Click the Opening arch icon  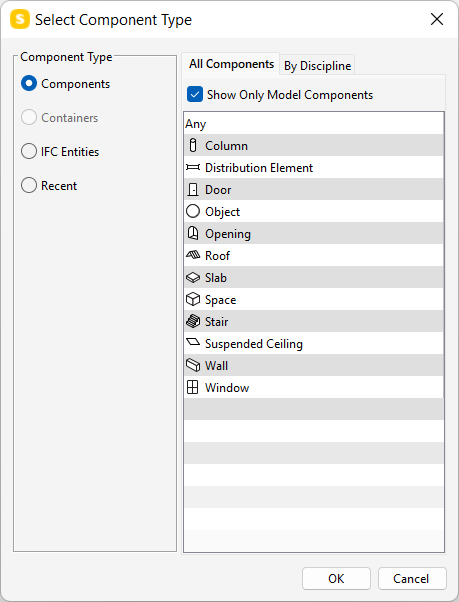pos(193,233)
